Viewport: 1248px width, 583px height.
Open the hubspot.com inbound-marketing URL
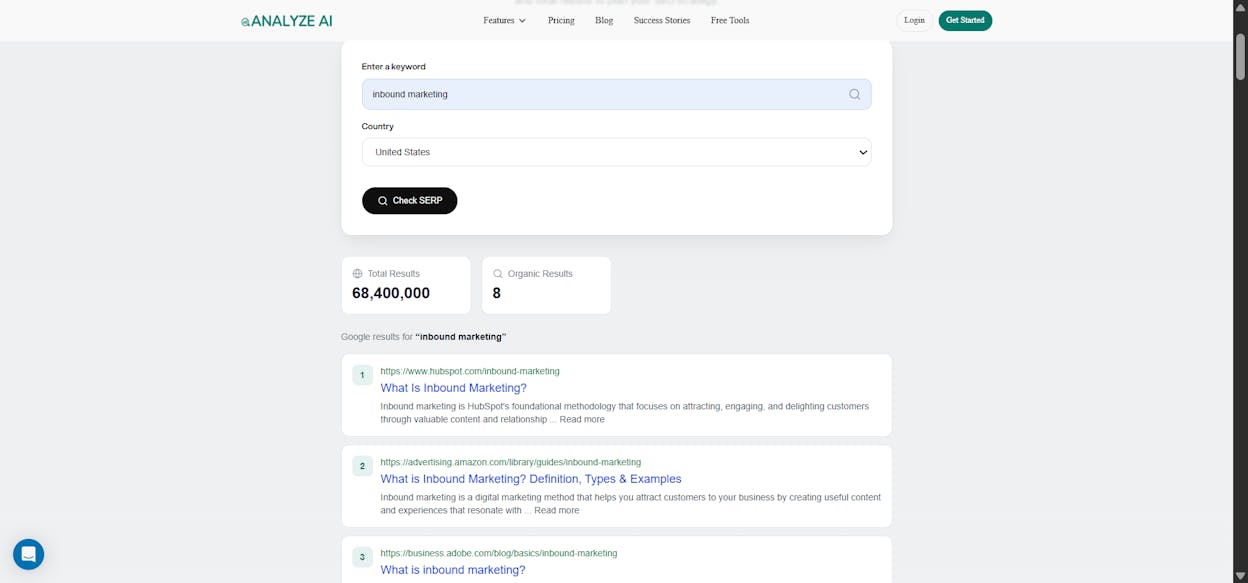470,371
